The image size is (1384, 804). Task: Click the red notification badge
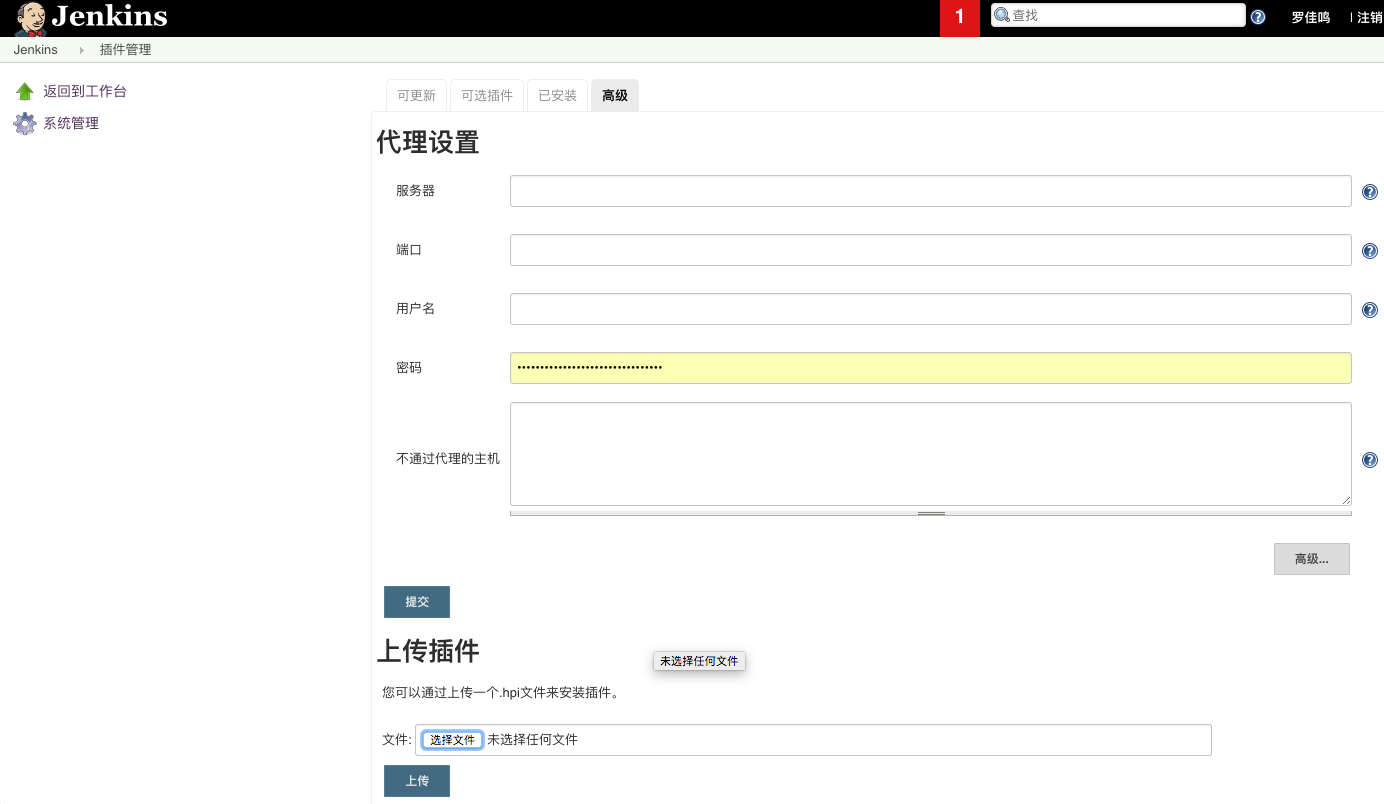click(959, 18)
